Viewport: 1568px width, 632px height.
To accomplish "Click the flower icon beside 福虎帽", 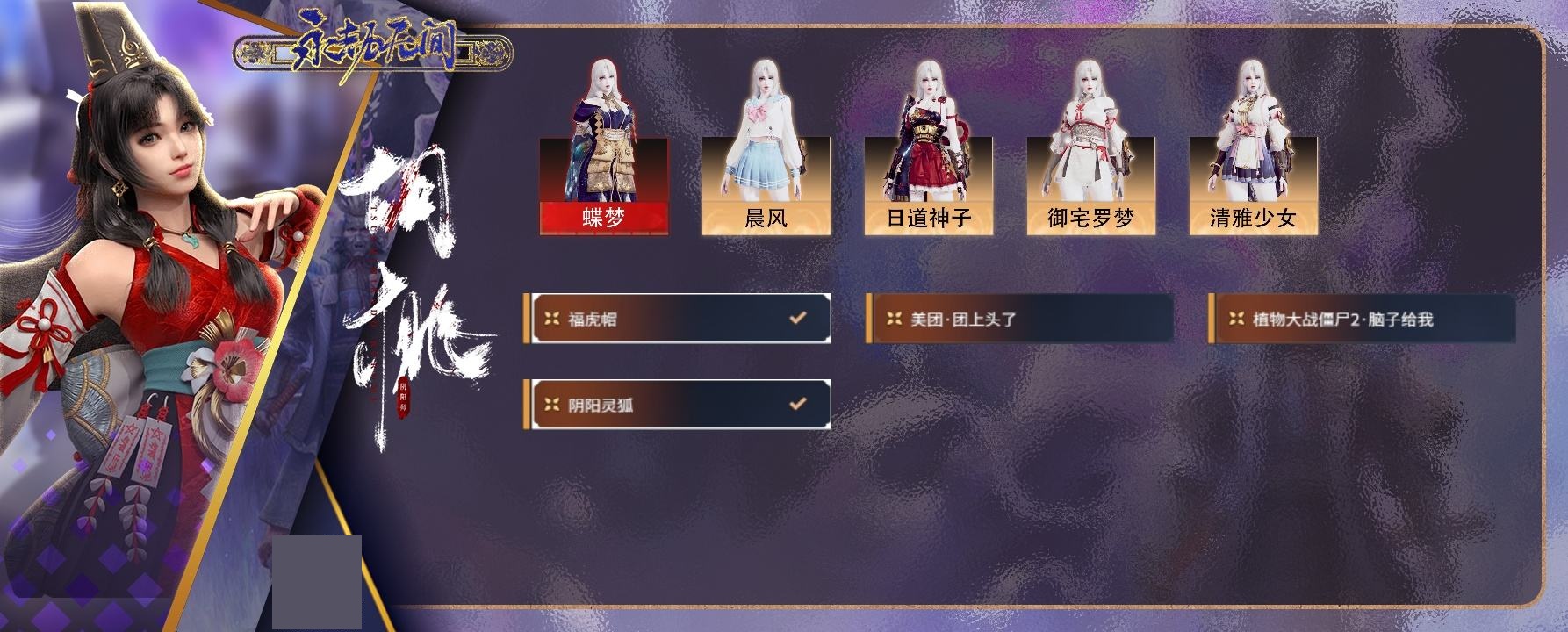I will [551, 319].
